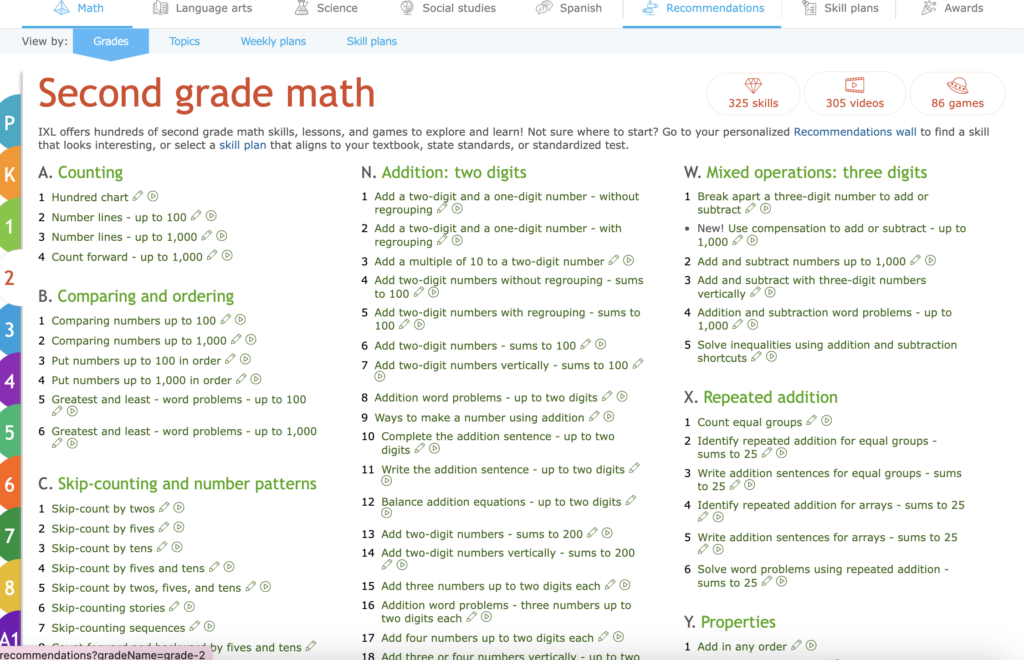This screenshot has height=660, width=1024.
Task: Open skill Write addition sentences for arrays
Action: click(827, 538)
